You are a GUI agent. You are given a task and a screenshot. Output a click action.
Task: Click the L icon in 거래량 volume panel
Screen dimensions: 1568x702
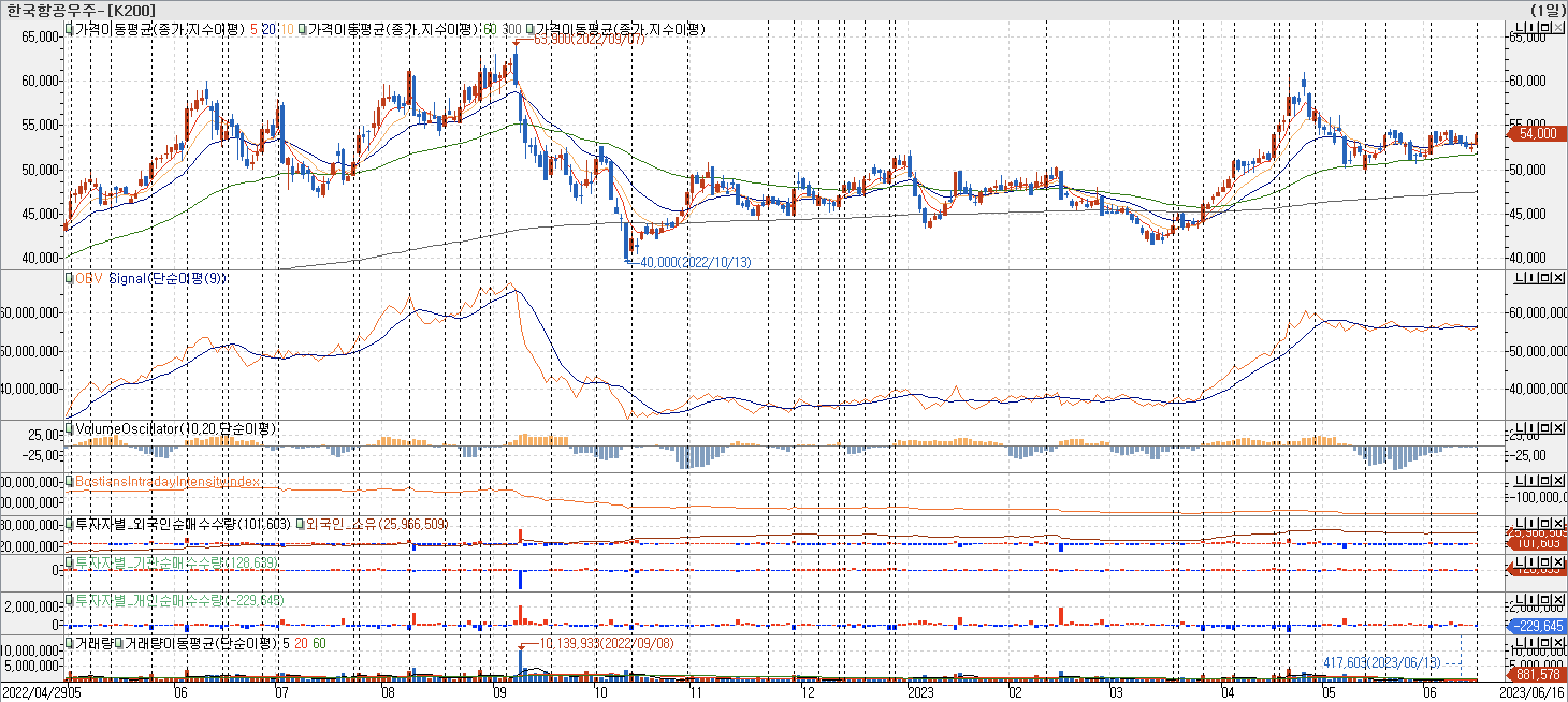[x=1520, y=642]
